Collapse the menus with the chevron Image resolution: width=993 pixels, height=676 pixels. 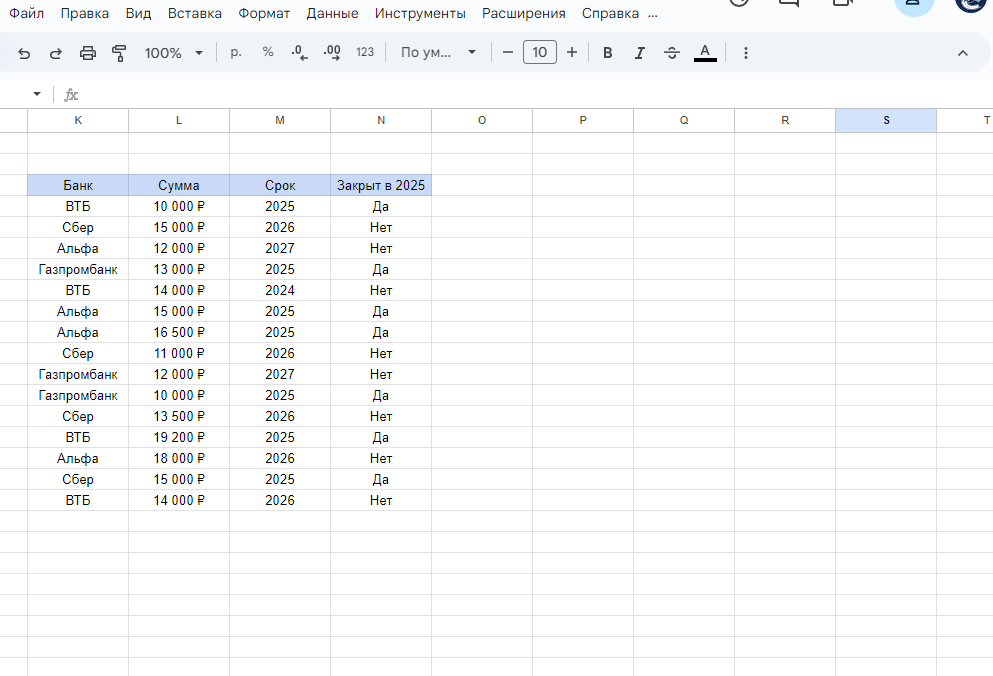(x=963, y=53)
